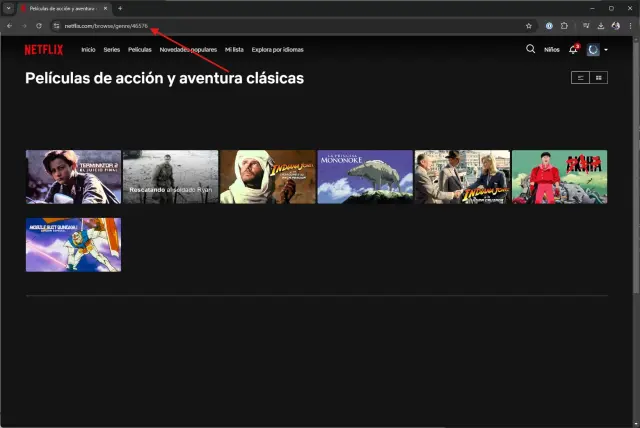
Task: Open the browser extensions puzzle icon
Action: pos(564,25)
